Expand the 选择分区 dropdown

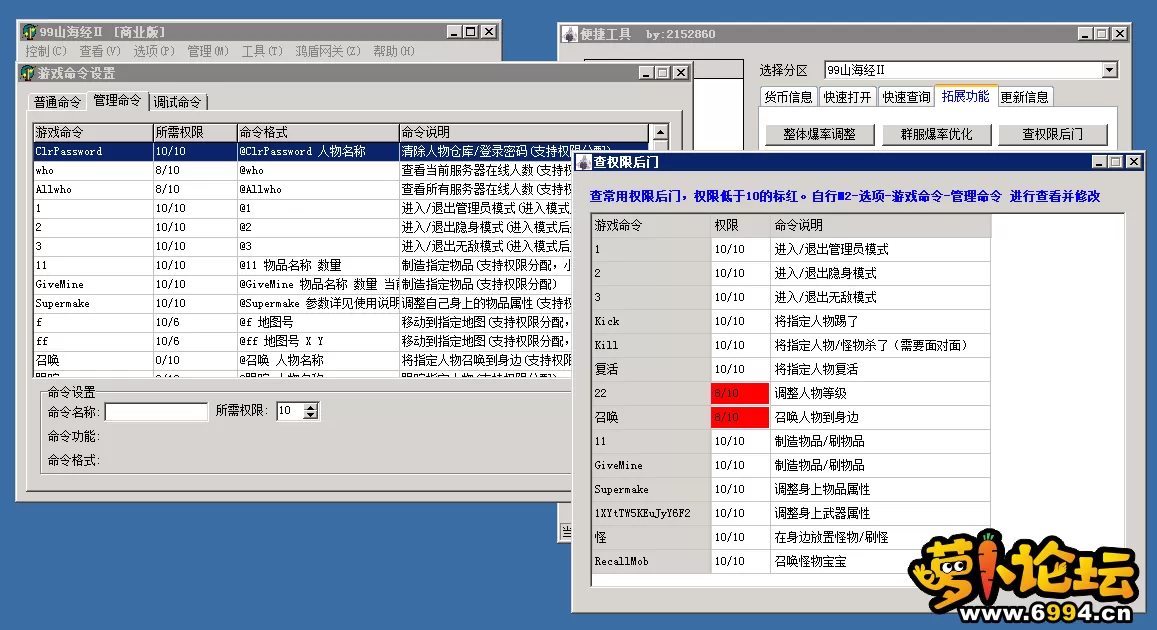[1109, 70]
